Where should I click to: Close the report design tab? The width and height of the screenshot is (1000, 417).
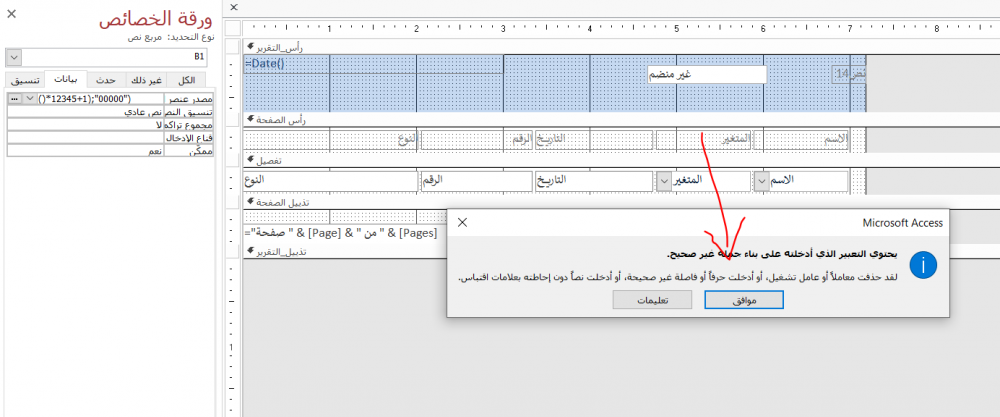click(x=232, y=8)
